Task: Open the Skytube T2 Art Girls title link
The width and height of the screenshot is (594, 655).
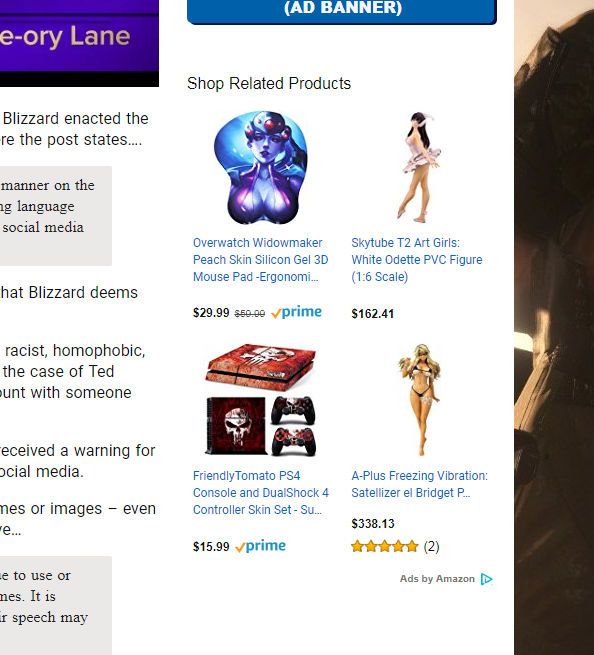Action: coord(416,260)
